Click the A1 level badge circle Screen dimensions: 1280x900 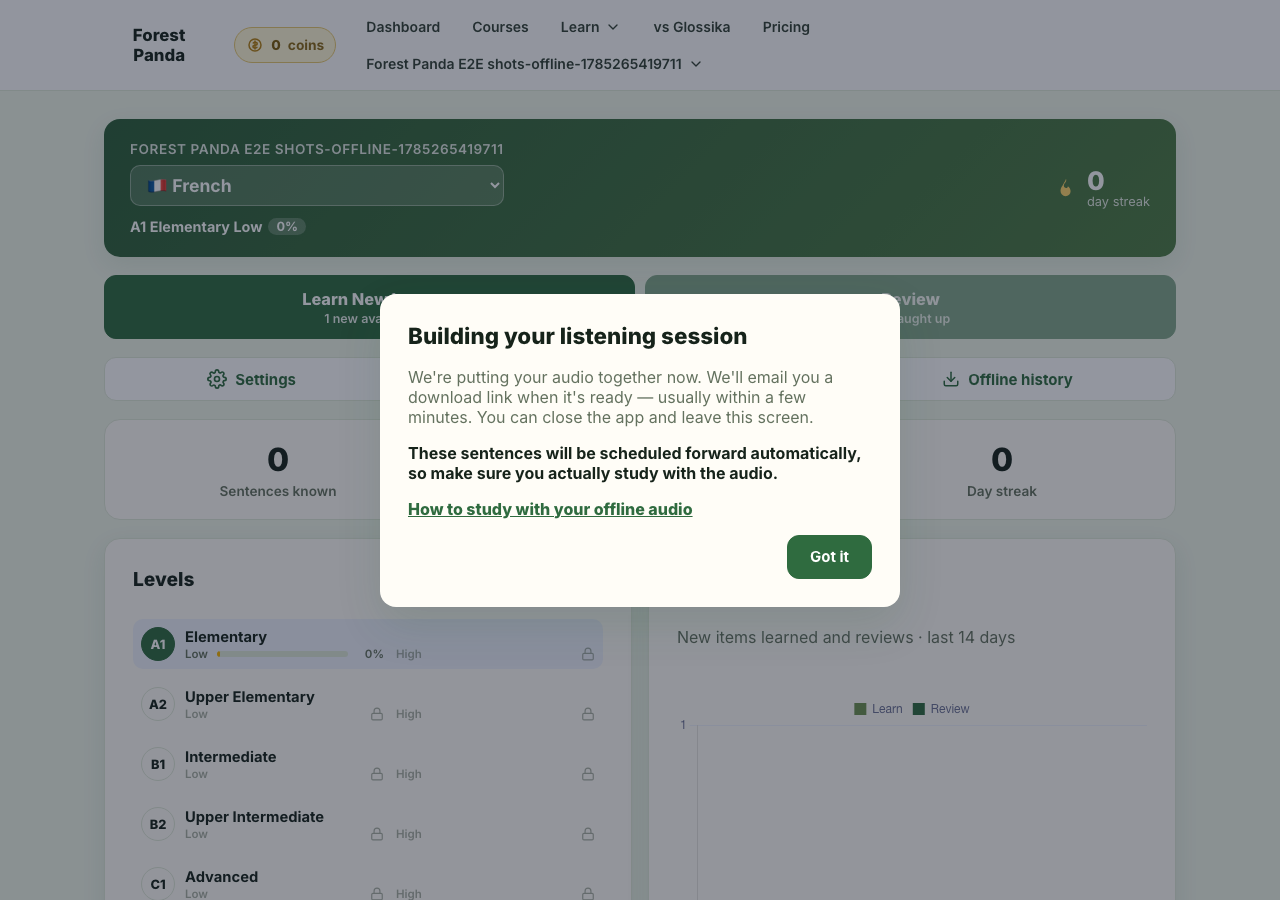158,644
